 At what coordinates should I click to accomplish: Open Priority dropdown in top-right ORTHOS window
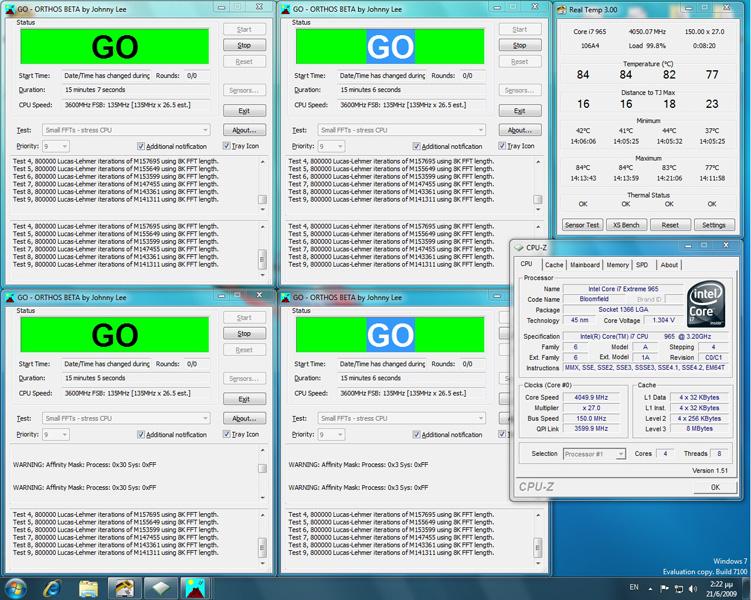click(x=331, y=146)
